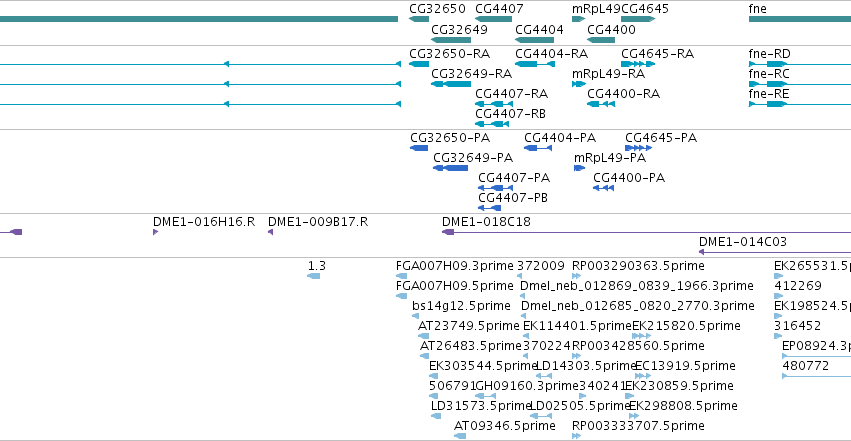
Task: Select EST GH09160.3prime
Action: (485, 397)
